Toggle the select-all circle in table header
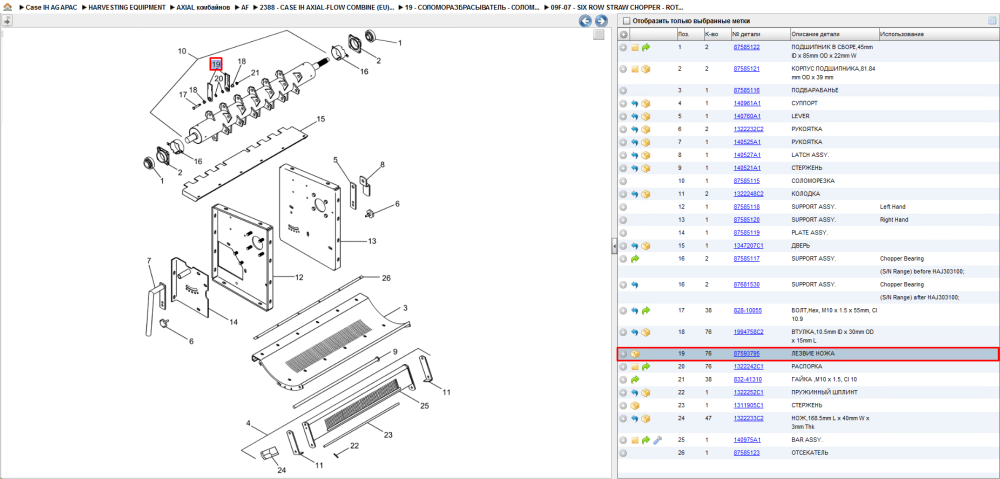The width and height of the screenshot is (1000, 479). tap(624, 34)
